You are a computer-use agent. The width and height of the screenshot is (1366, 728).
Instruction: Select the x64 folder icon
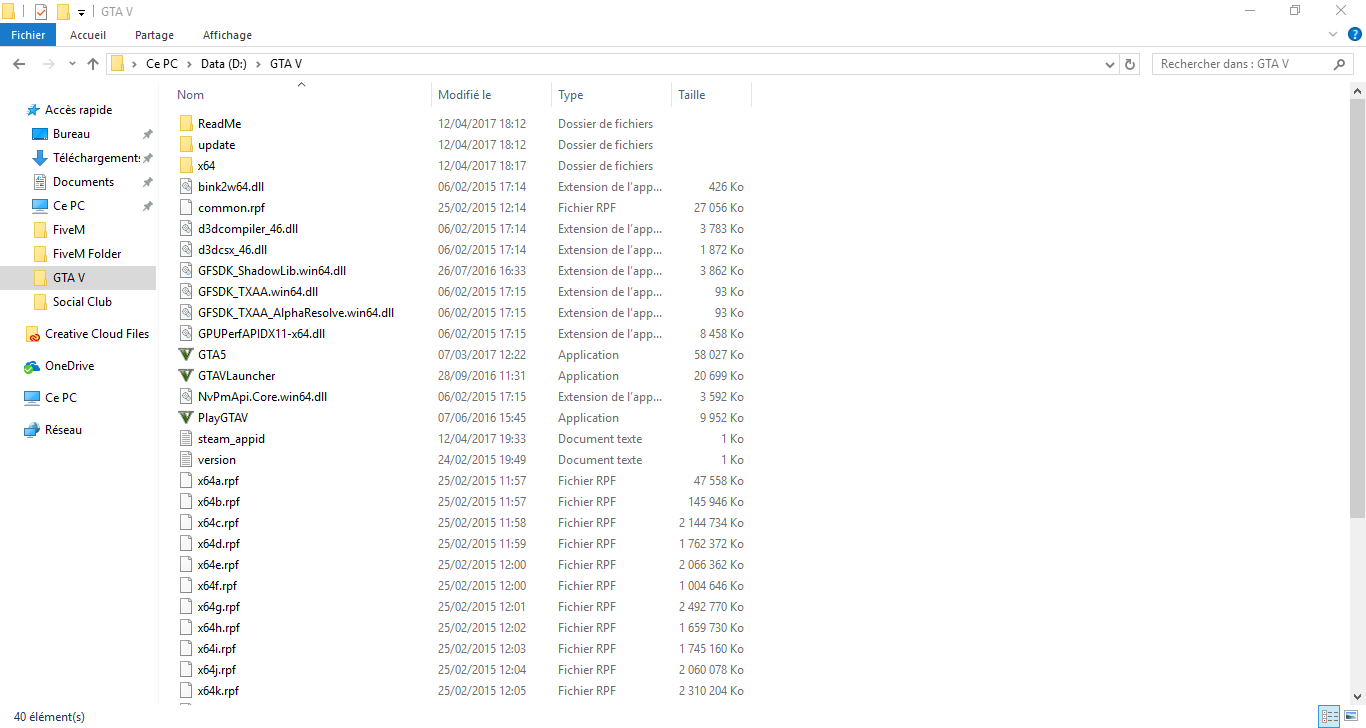click(x=185, y=166)
